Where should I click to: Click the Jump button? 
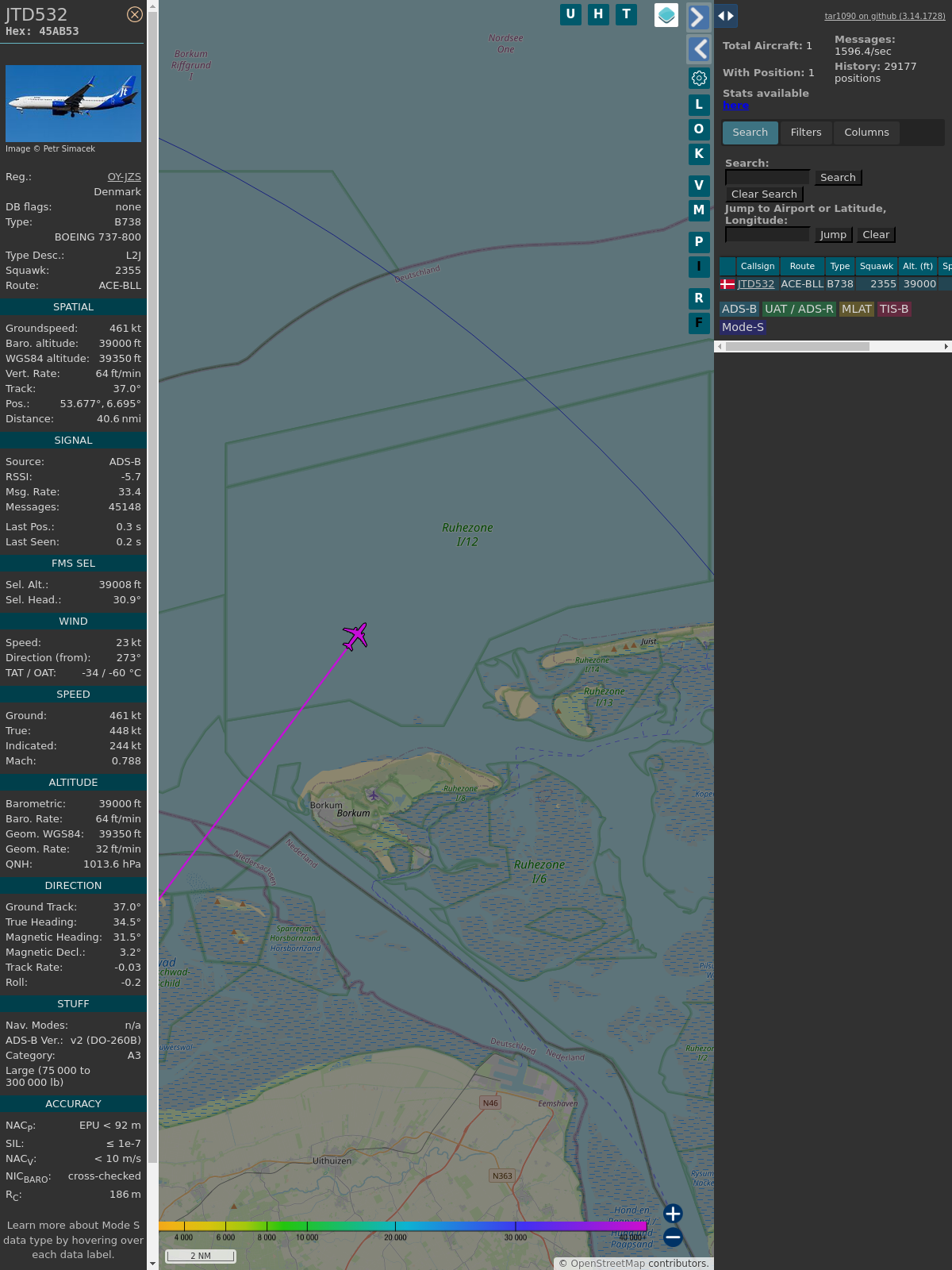coord(833,235)
